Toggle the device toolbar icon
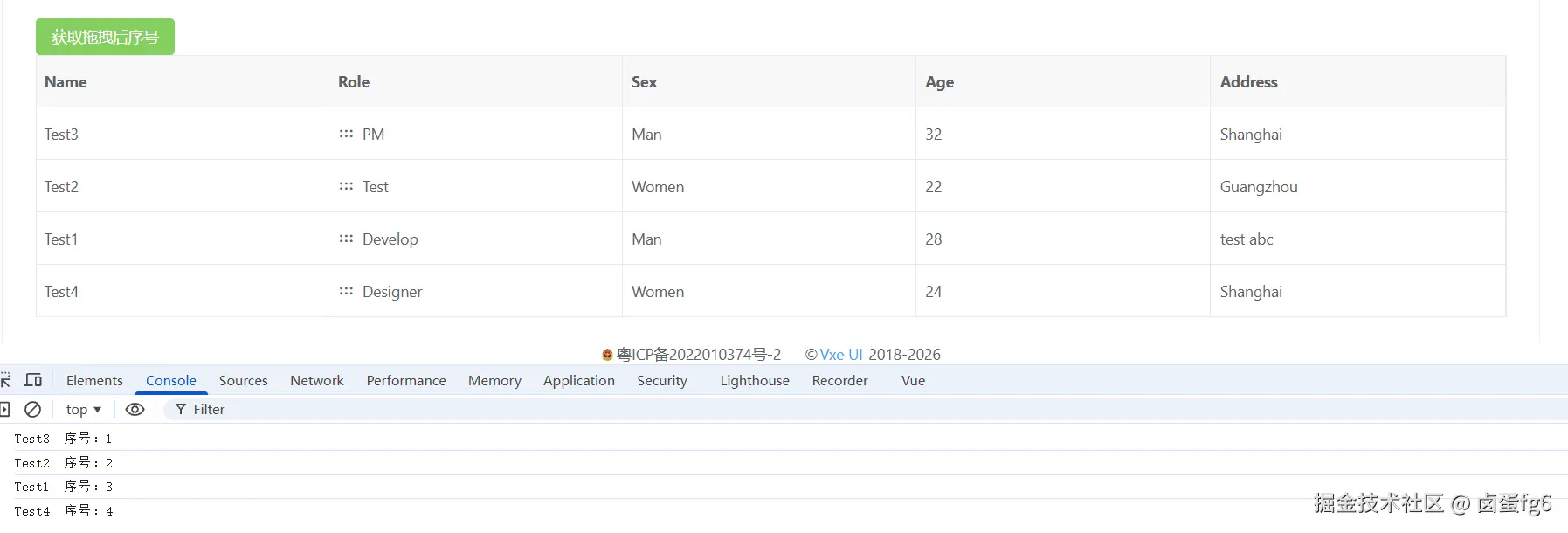Image resolution: width=1568 pixels, height=533 pixels. pyautogui.click(x=33, y=380)
